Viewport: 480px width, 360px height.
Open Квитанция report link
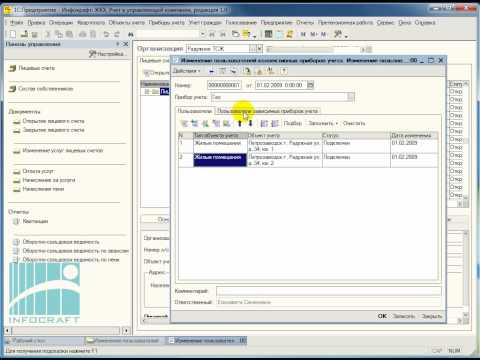[x=35, y=221]
